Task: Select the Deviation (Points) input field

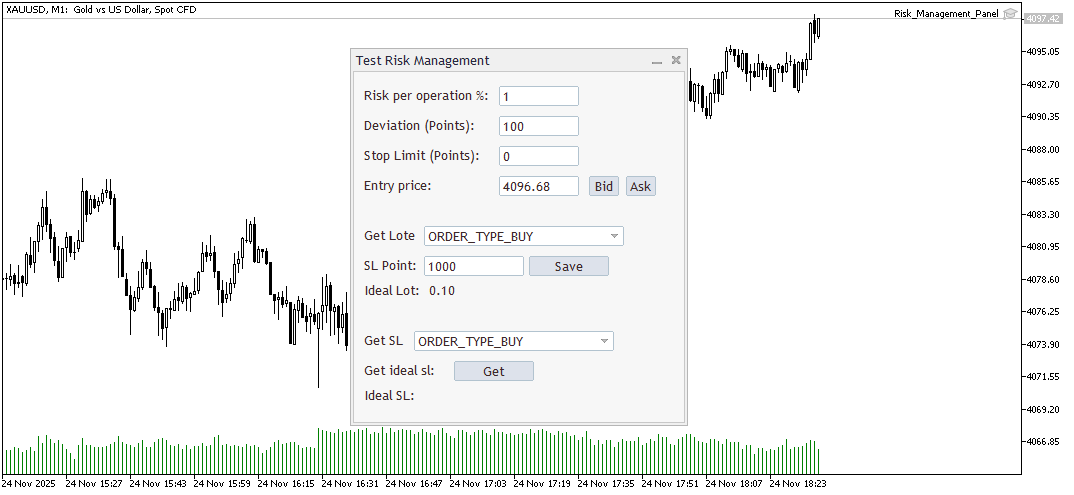Action: pyautogui.click(x=539, y=127)
